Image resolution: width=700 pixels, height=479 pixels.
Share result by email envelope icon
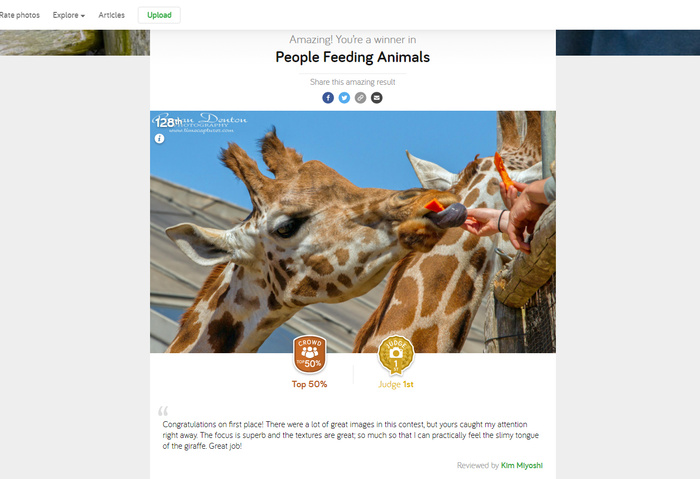377,98
